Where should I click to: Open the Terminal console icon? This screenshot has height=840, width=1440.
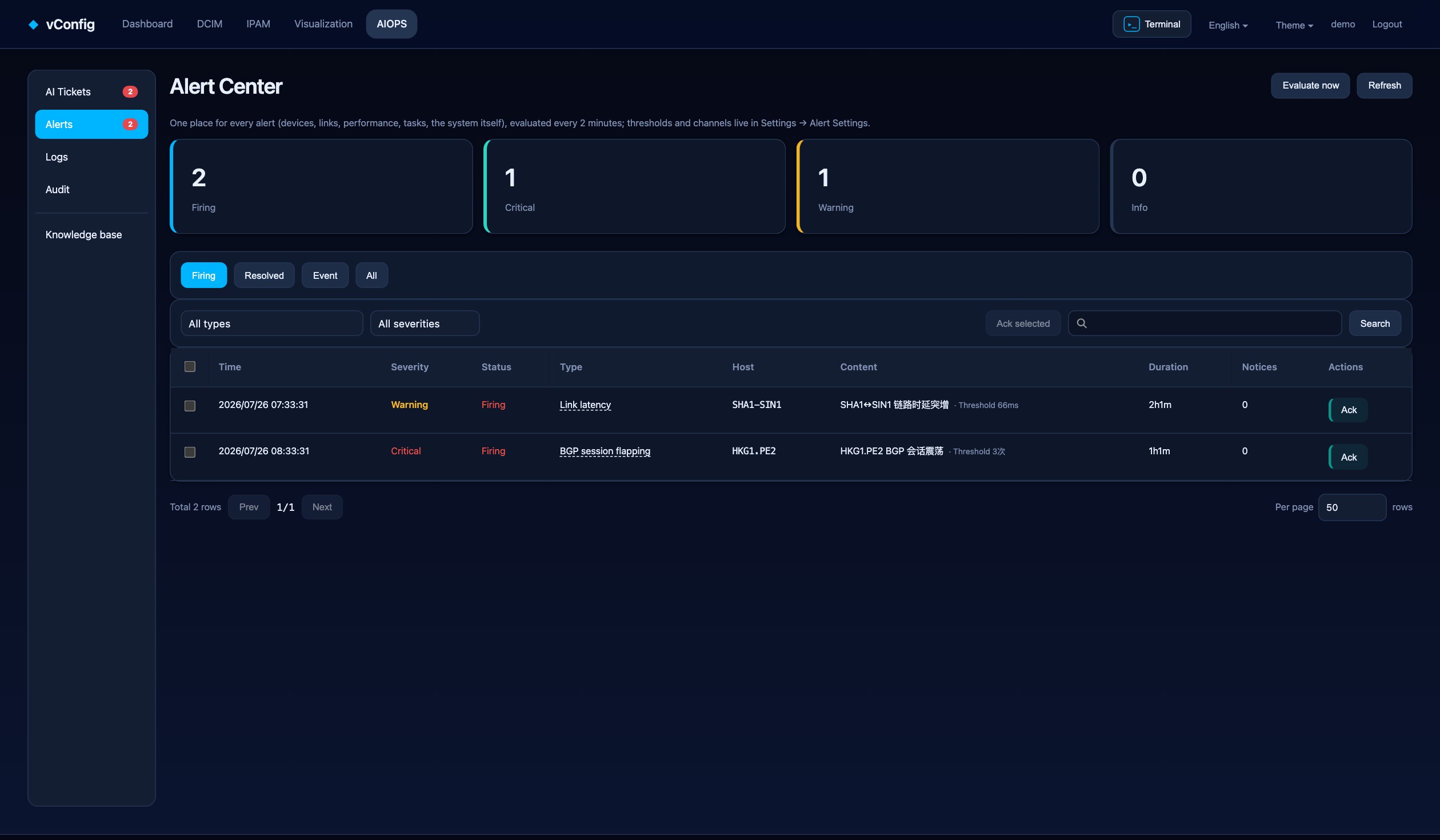click(1131, 24)
